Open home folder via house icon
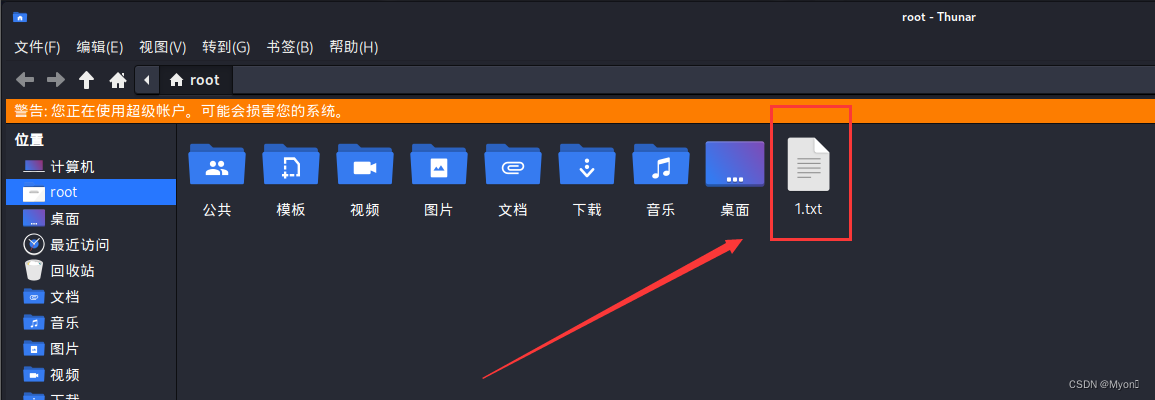Image resolution: width=1155 pixels, height=400 pixels. coord(118,80)
